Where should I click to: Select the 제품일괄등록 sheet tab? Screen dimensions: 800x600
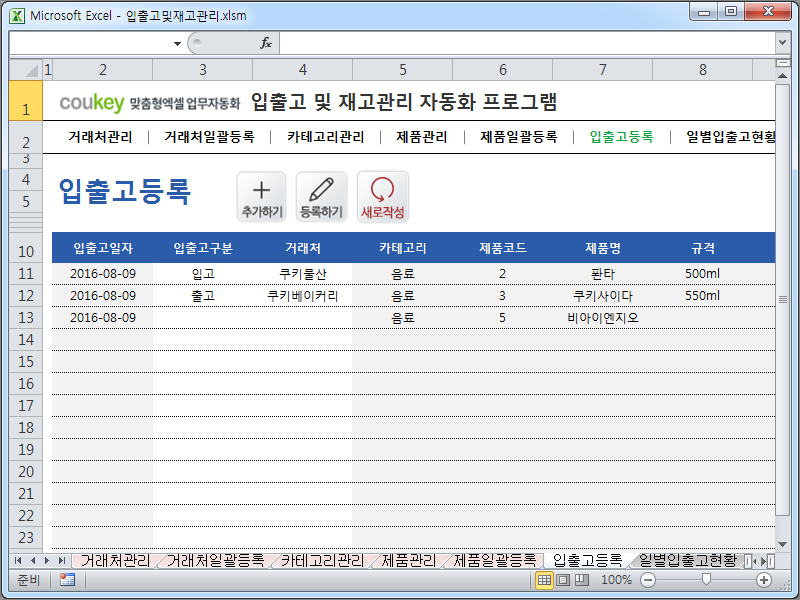click(x=495, y=561)
